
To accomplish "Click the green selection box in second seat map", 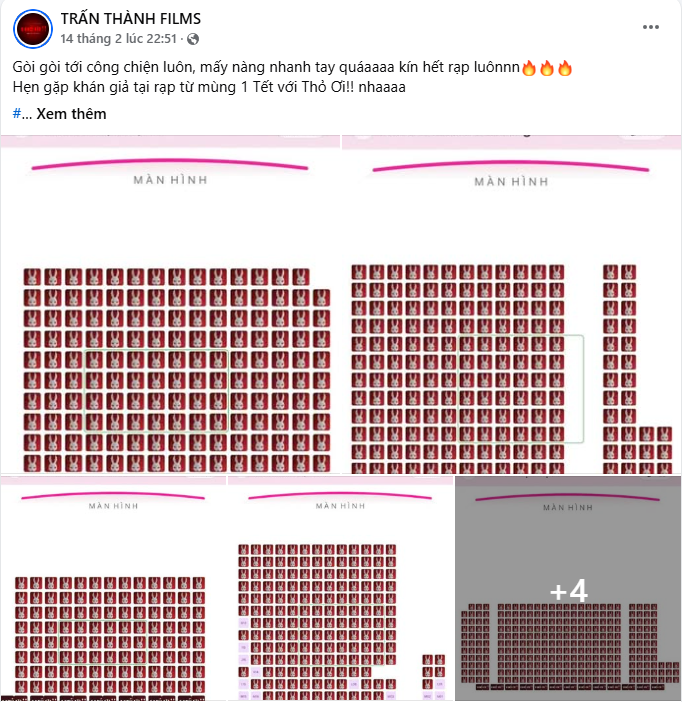I will pos(521,389).
